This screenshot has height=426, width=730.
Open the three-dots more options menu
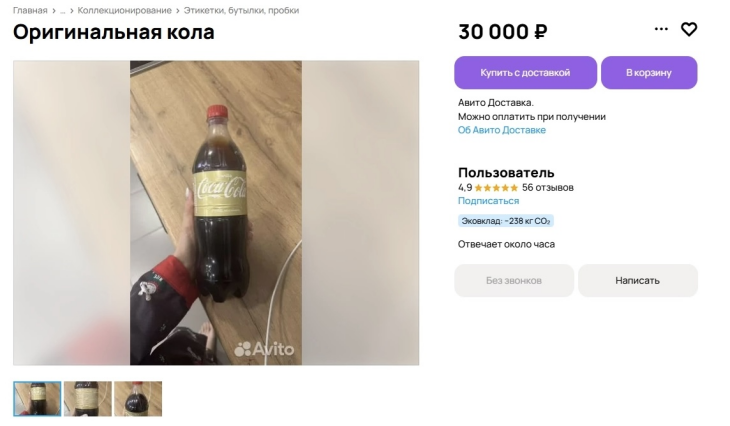click(661, 30)
